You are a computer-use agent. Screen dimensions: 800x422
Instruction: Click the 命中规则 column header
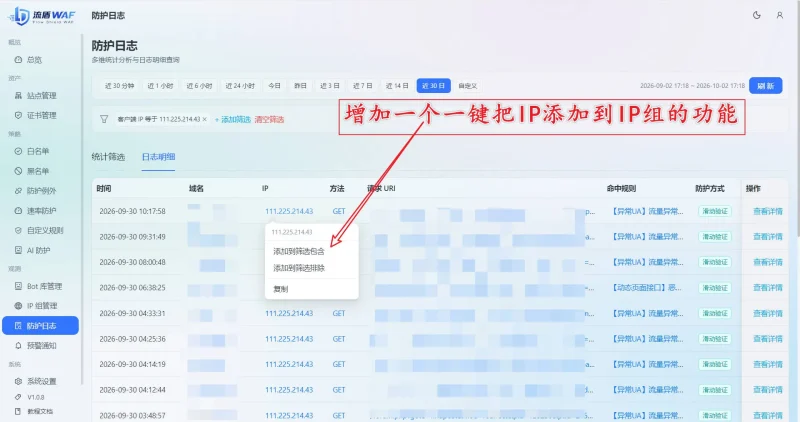621,188
